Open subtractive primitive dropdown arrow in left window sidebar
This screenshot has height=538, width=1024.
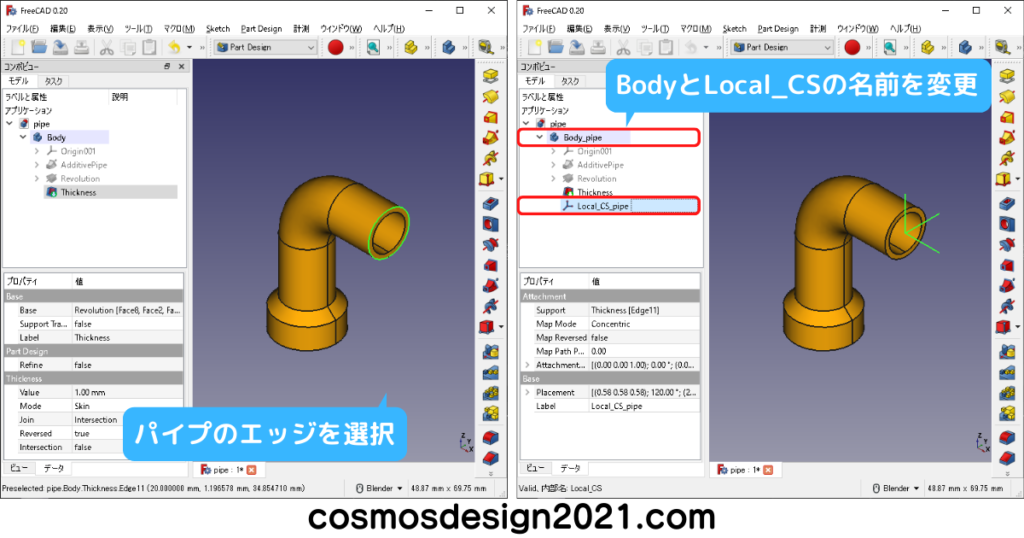[502, 326]
